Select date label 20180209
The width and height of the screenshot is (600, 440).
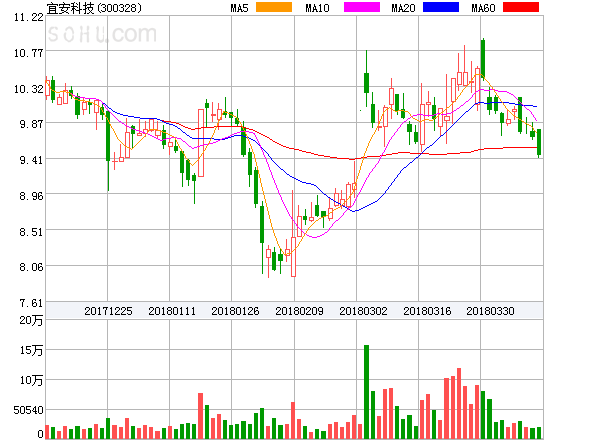coord(299,311)
